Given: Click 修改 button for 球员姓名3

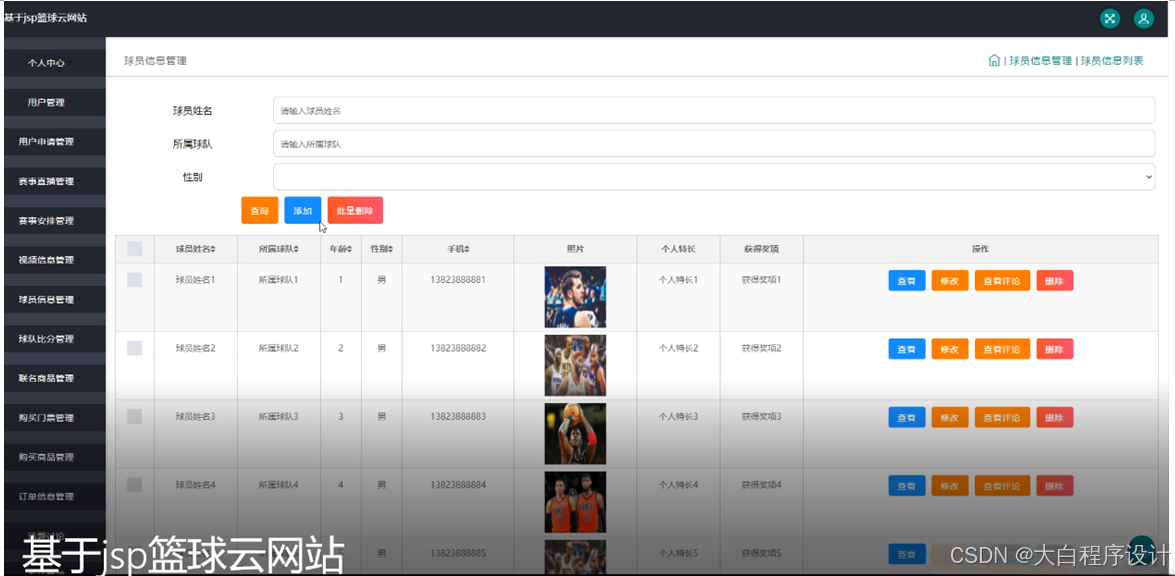Looking at the screenshot, I should pos(949,417).
